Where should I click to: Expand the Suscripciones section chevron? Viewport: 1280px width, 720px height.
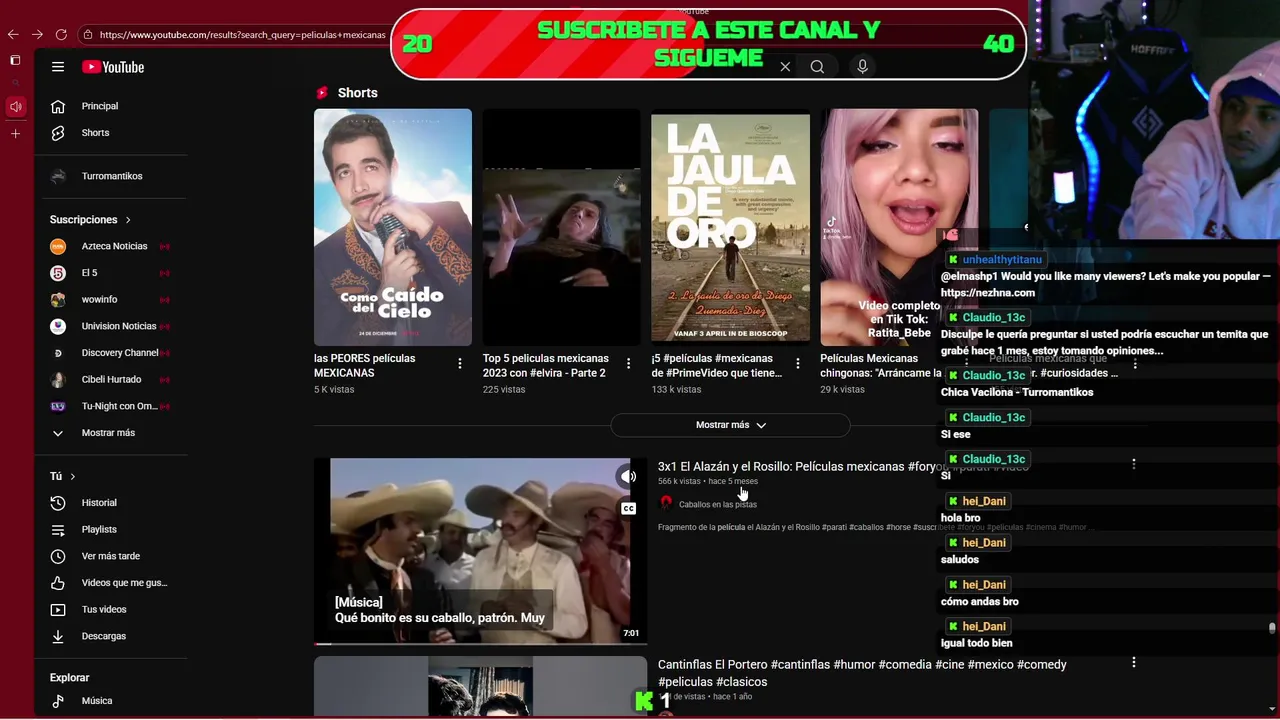[128, 220]
